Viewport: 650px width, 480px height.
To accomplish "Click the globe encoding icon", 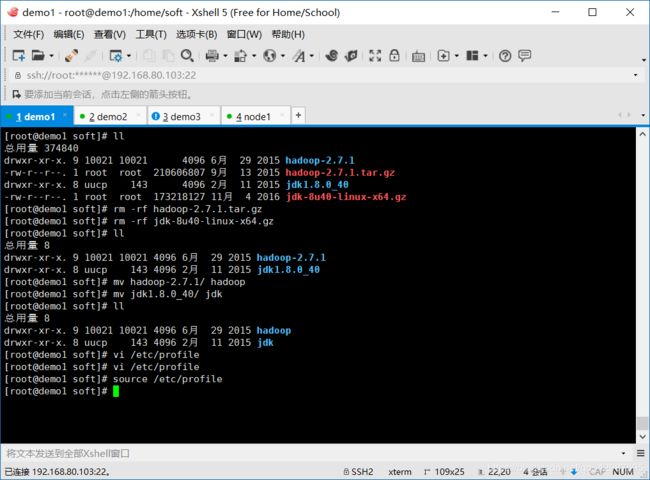I will (x=269, y=56).
